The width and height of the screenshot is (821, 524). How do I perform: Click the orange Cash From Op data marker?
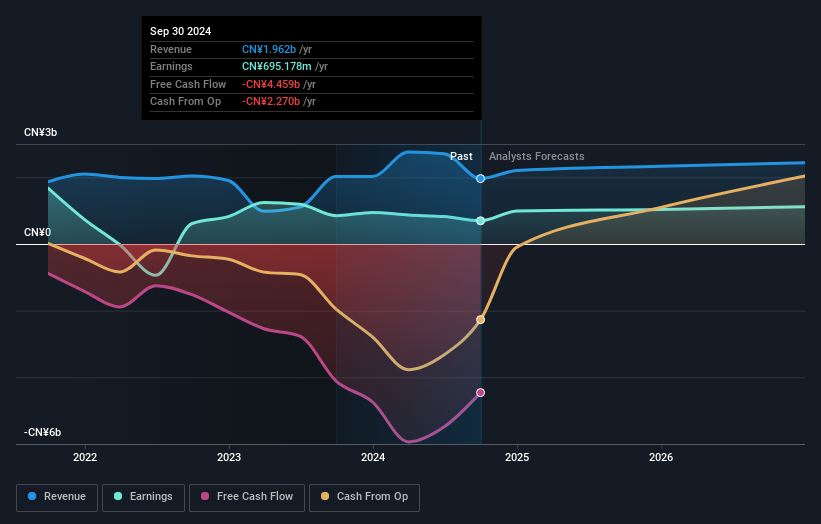click(480, 319)
